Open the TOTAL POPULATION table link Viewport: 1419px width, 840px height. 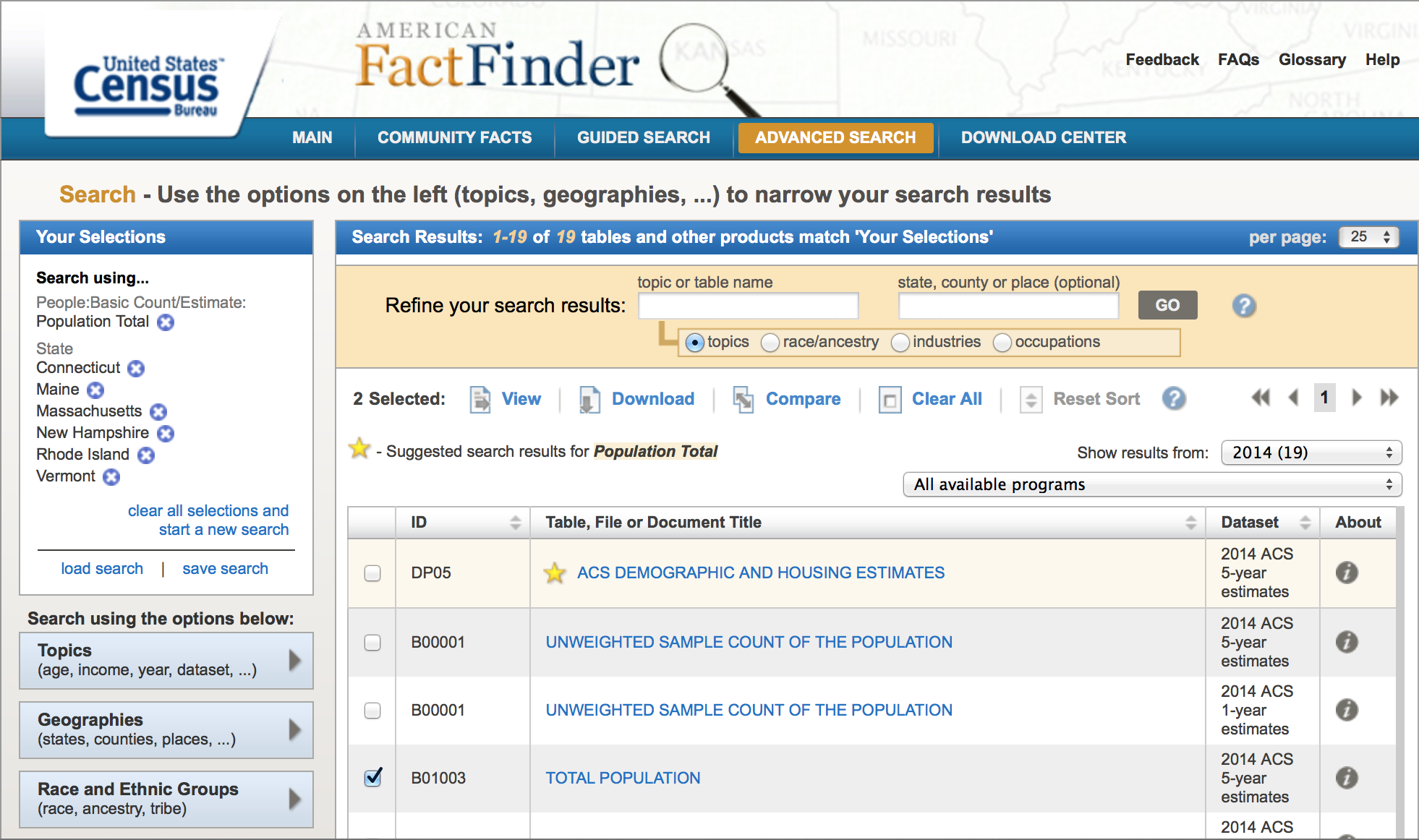pyautogui.click(x=623, y=778)
